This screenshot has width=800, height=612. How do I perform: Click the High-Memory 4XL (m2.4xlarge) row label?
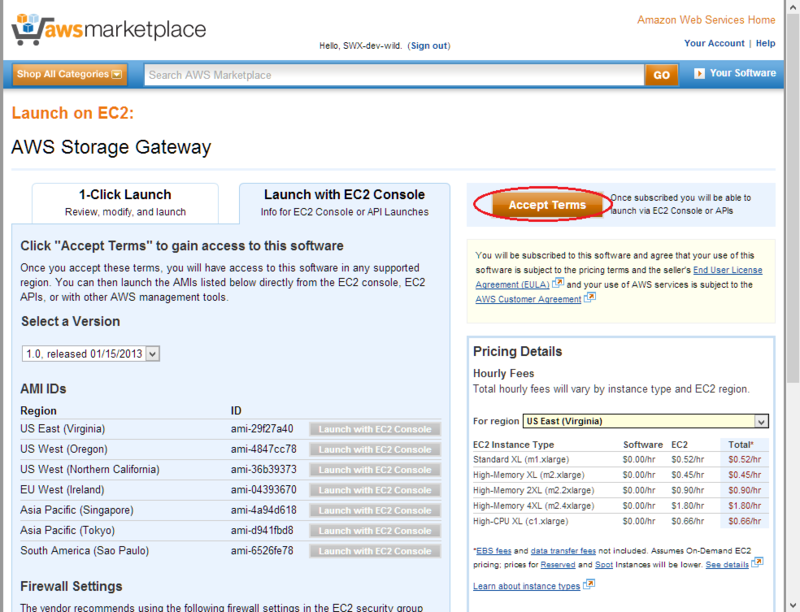click(x=534, y=506)
